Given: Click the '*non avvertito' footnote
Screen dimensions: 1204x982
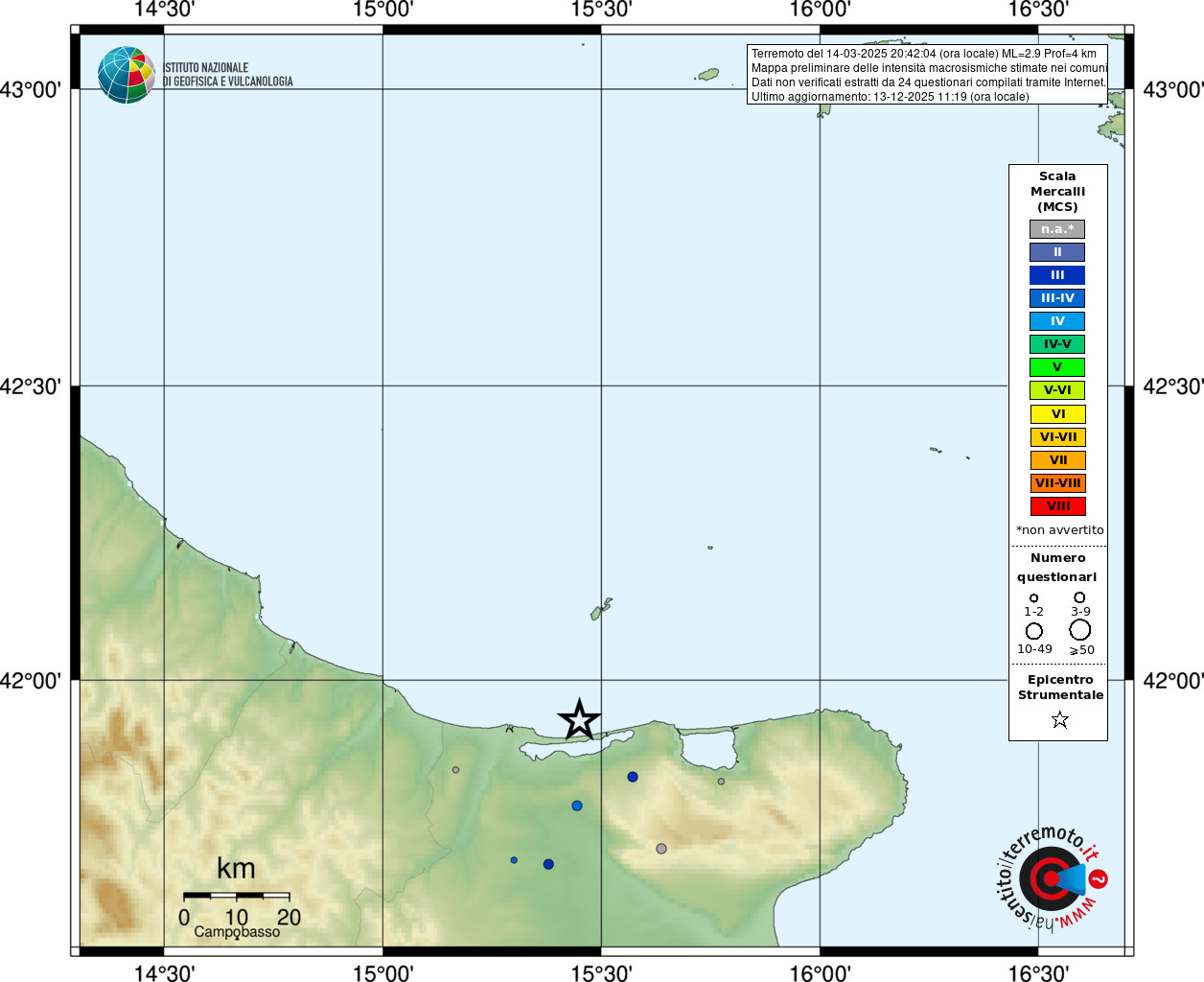Looking at the screenshot, I should coord(1059,530).
